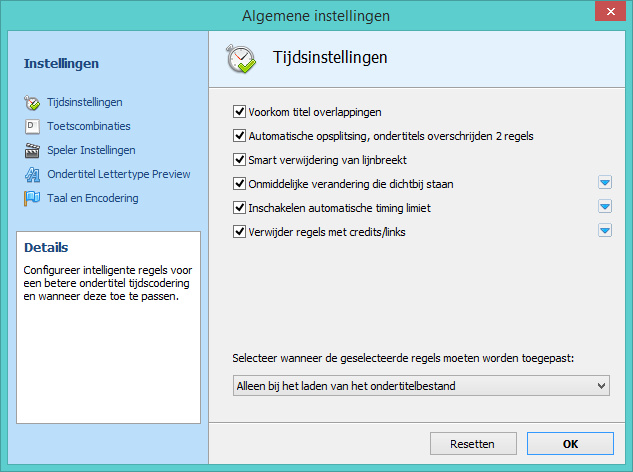Click the large clock icon in header
Image resolution: width=633 pixels, height=472 pixels.
(x=242, y=58)
